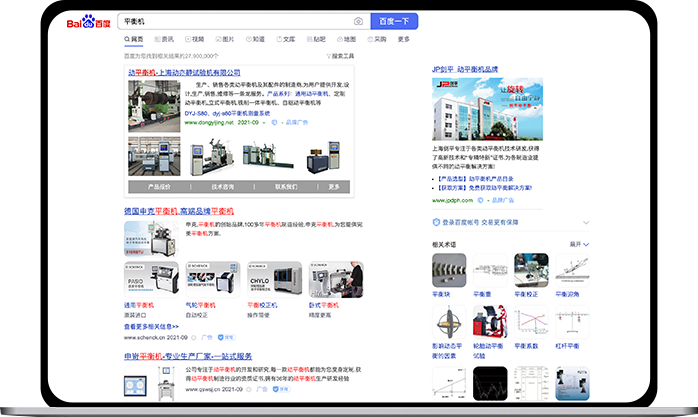Click the Baidu logo

pos(90,22)
